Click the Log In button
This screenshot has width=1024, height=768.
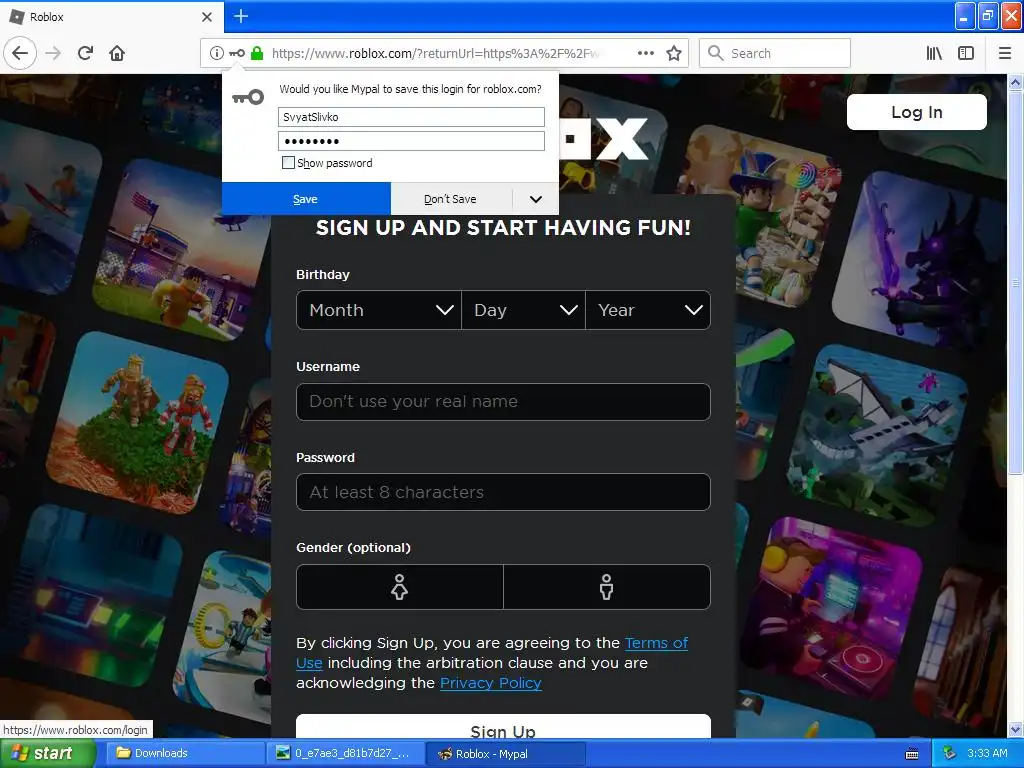pos(916,112)
